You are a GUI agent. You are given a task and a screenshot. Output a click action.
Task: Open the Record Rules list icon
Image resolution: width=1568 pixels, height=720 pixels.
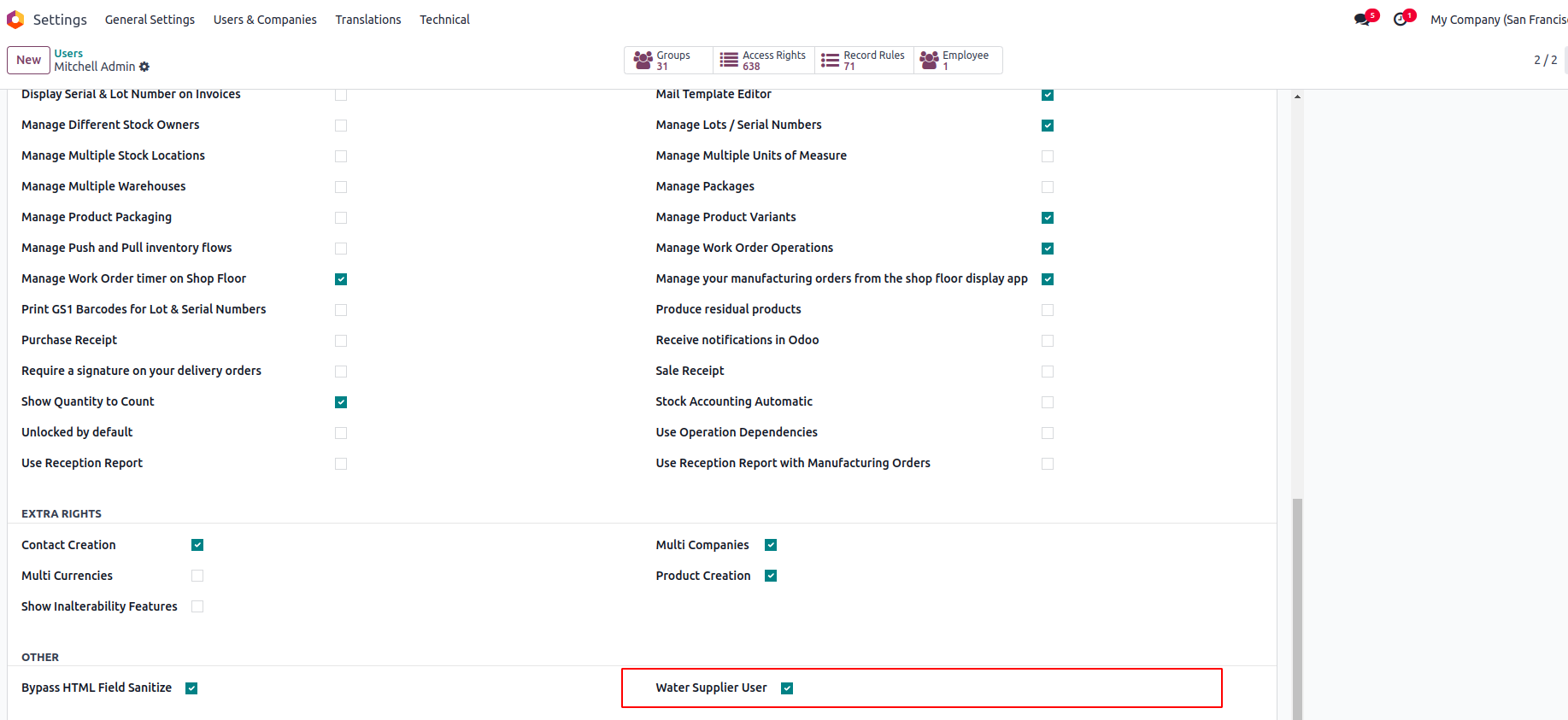(x=830, y=60)
